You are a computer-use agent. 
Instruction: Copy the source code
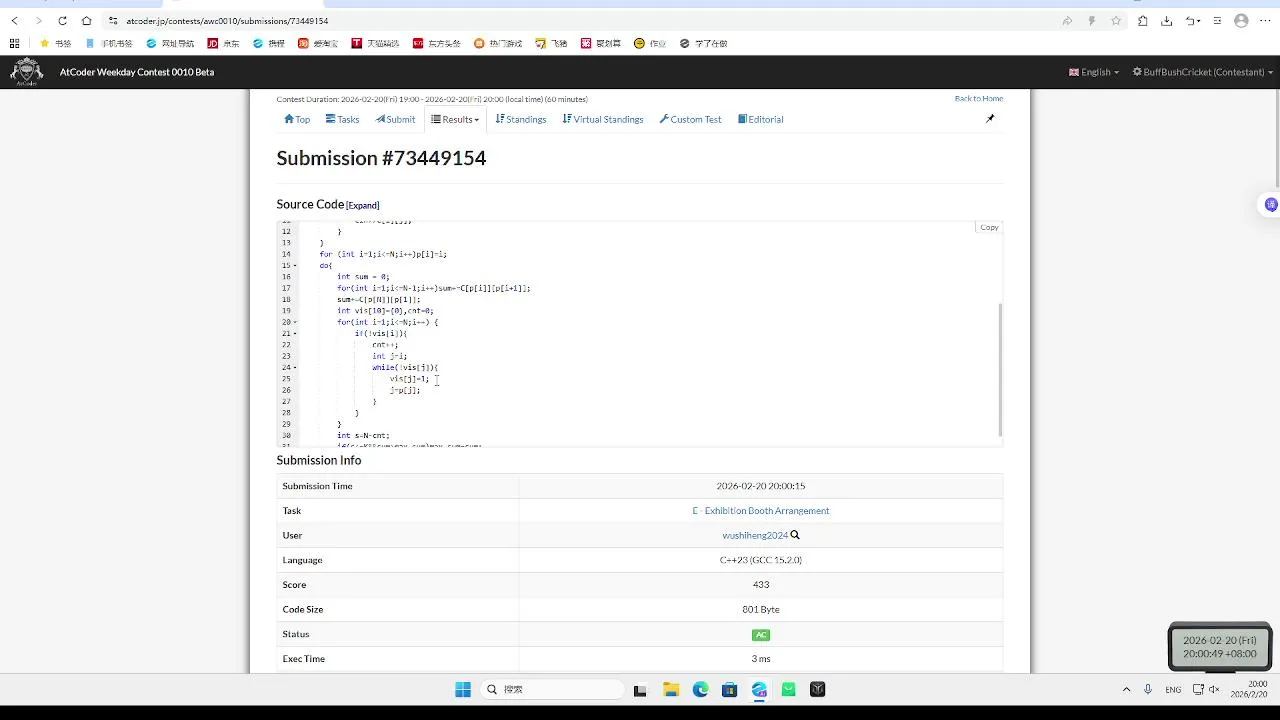(989, 227)
